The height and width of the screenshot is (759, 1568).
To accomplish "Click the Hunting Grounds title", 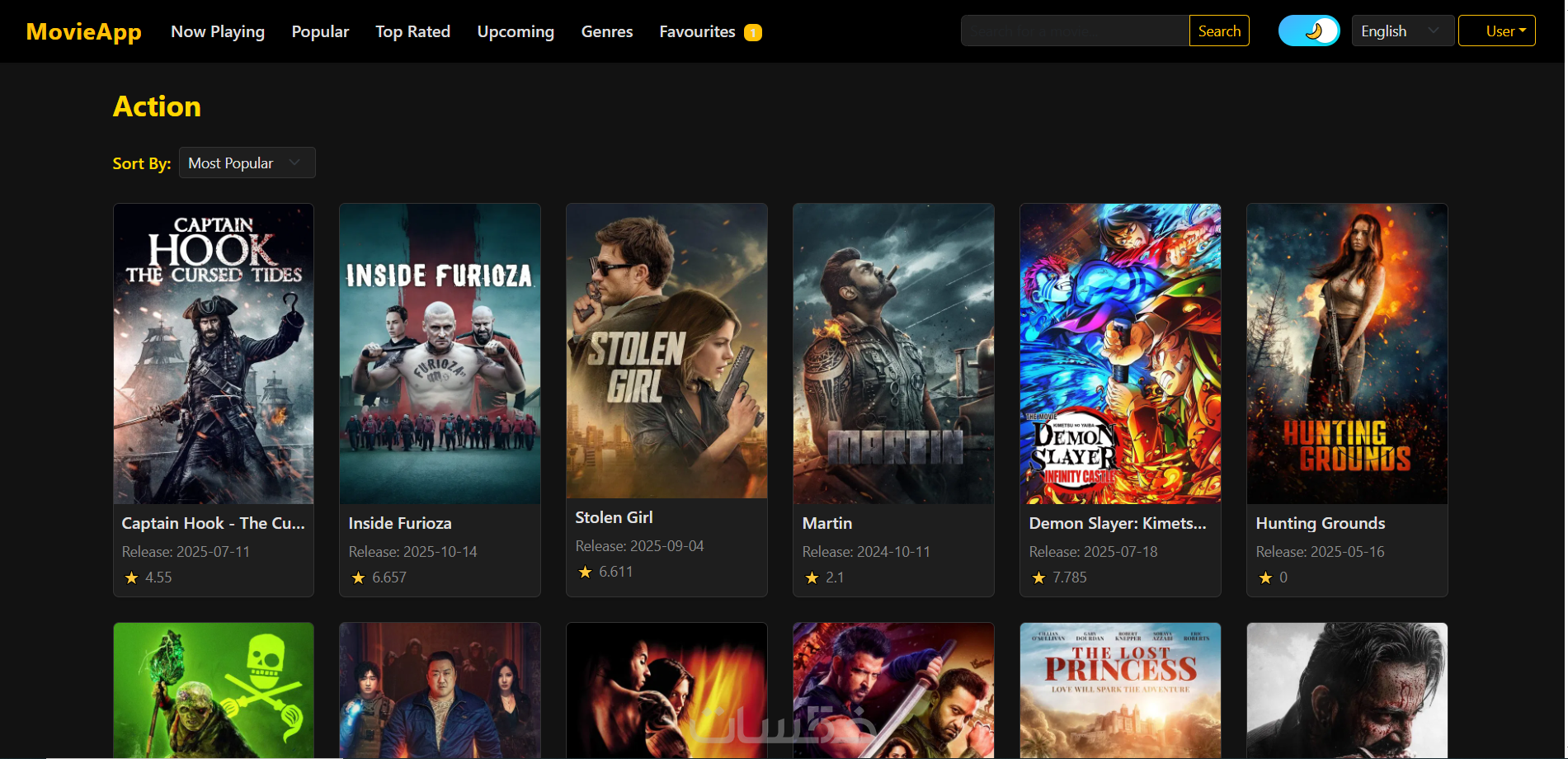I will coord(1321,523).
